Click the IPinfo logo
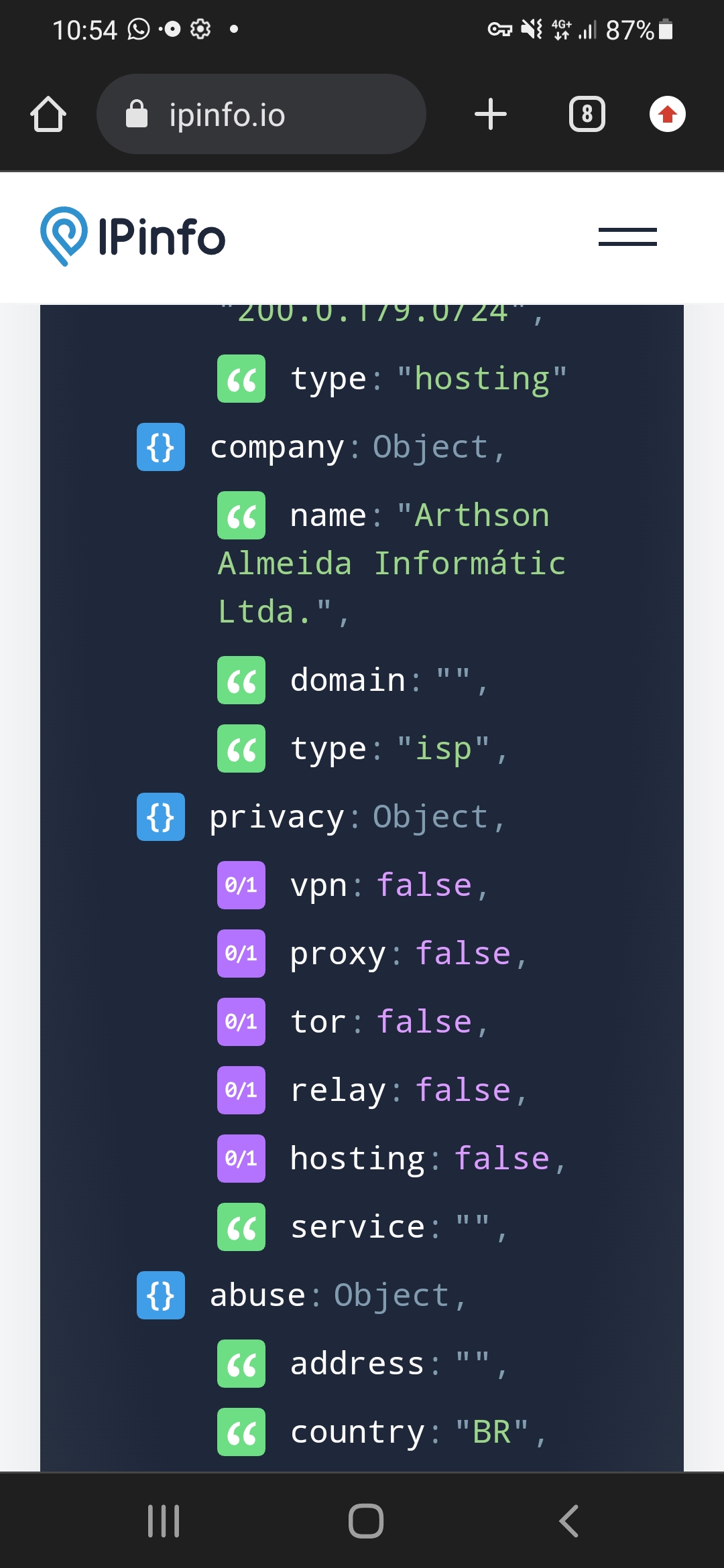 pos(133,237)
